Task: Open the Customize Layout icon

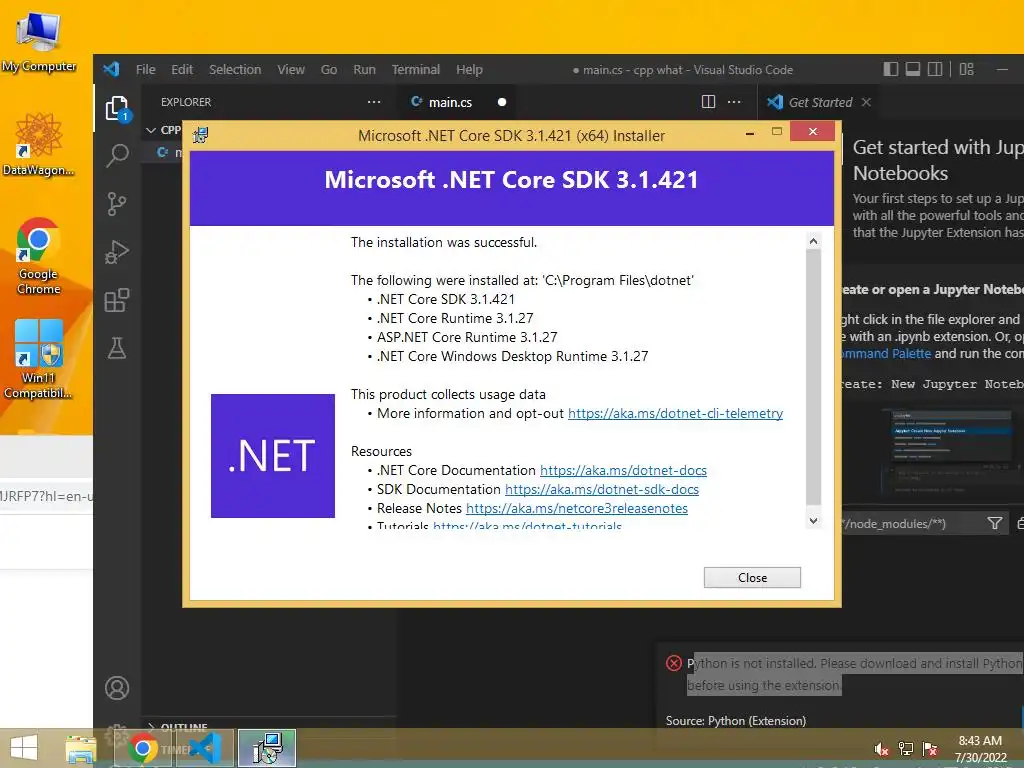Action: click(967, 69)
